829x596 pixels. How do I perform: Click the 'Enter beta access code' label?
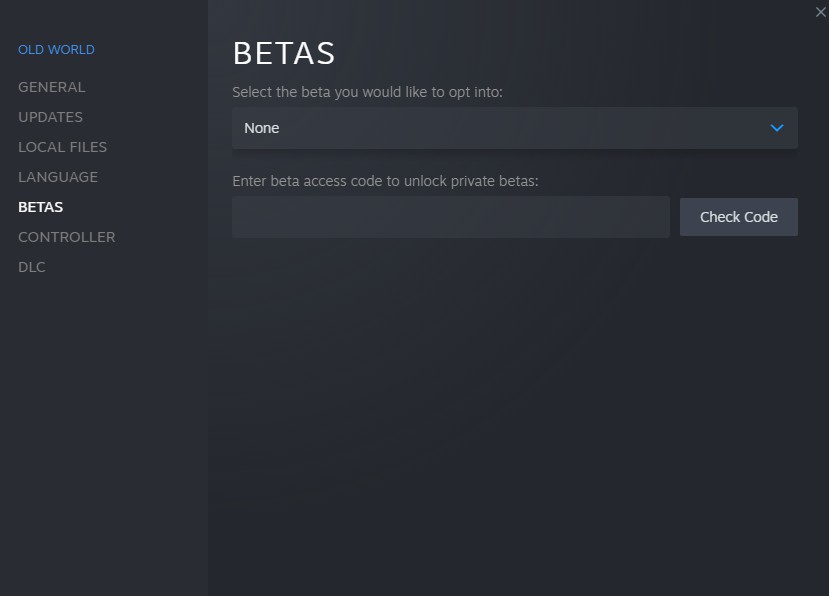(x=385, y=182)
